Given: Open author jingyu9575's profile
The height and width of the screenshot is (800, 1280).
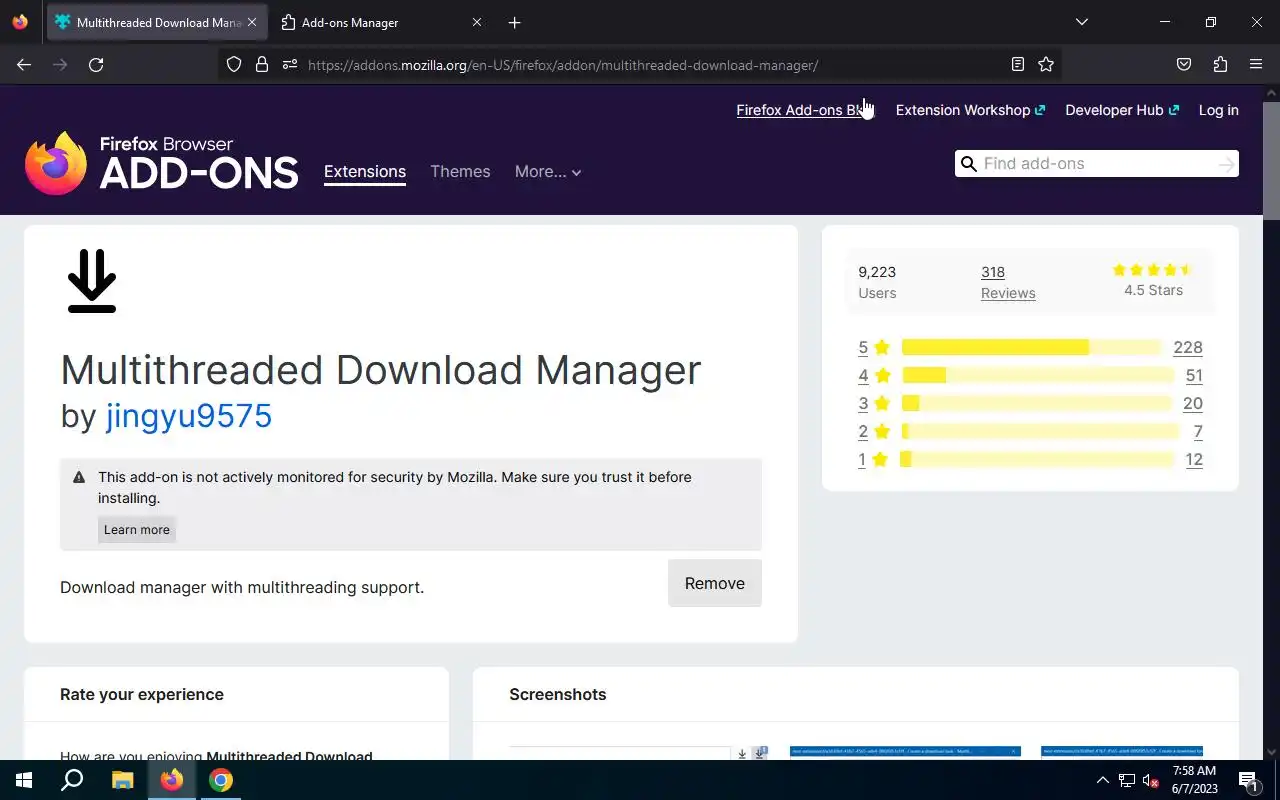Looking at the screenshot, I should coord(189,415).
